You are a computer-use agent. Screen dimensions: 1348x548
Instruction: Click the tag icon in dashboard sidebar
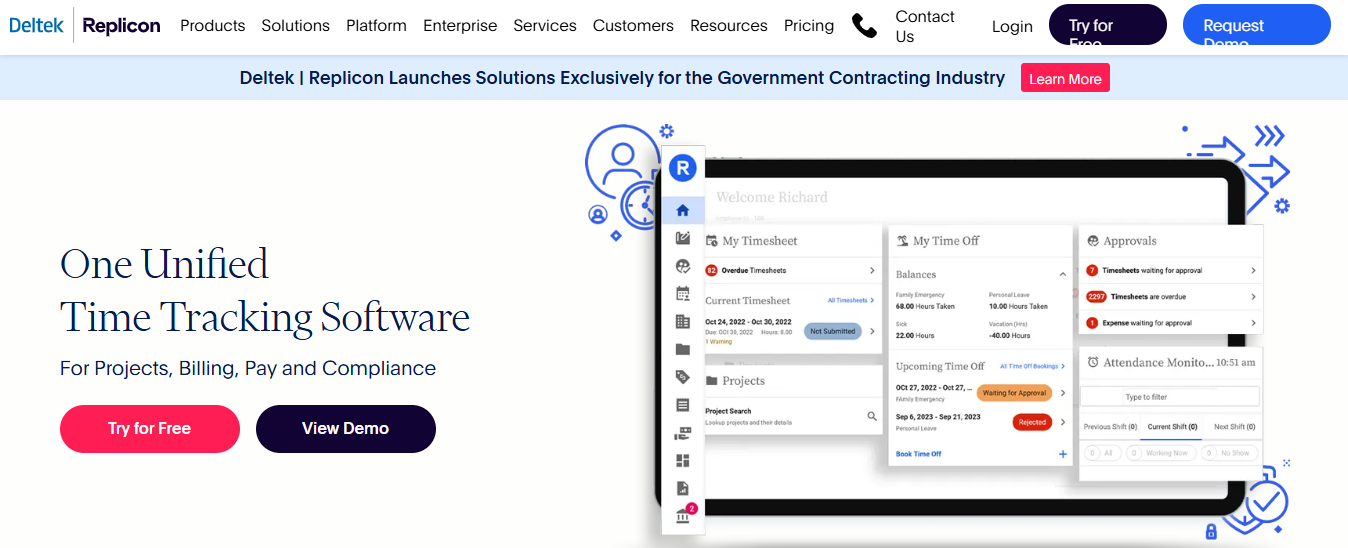683,377
